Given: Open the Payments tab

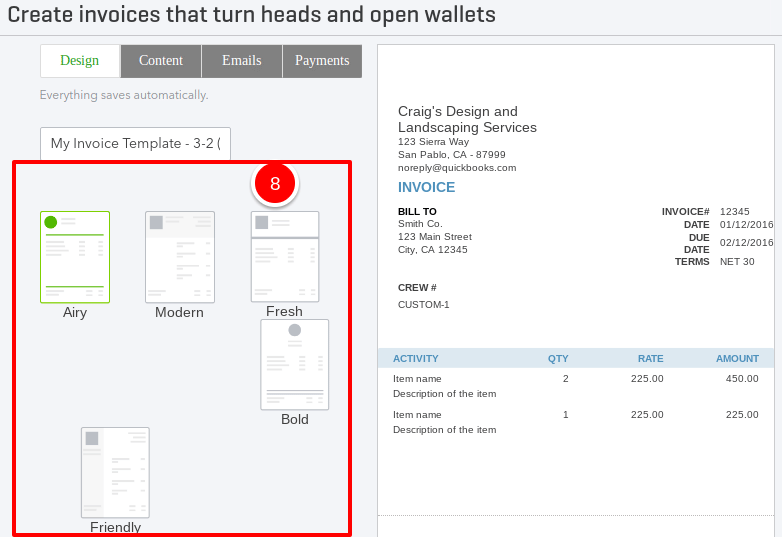Looking at the screenshot, I should pyautogui.click(x=322, y=61).
